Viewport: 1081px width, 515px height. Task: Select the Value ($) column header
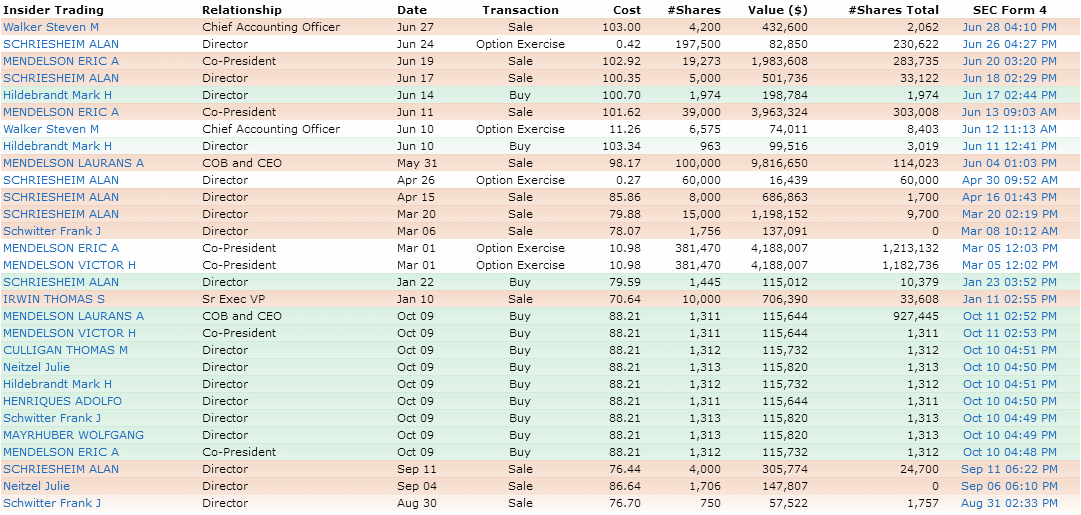[778, 10]
